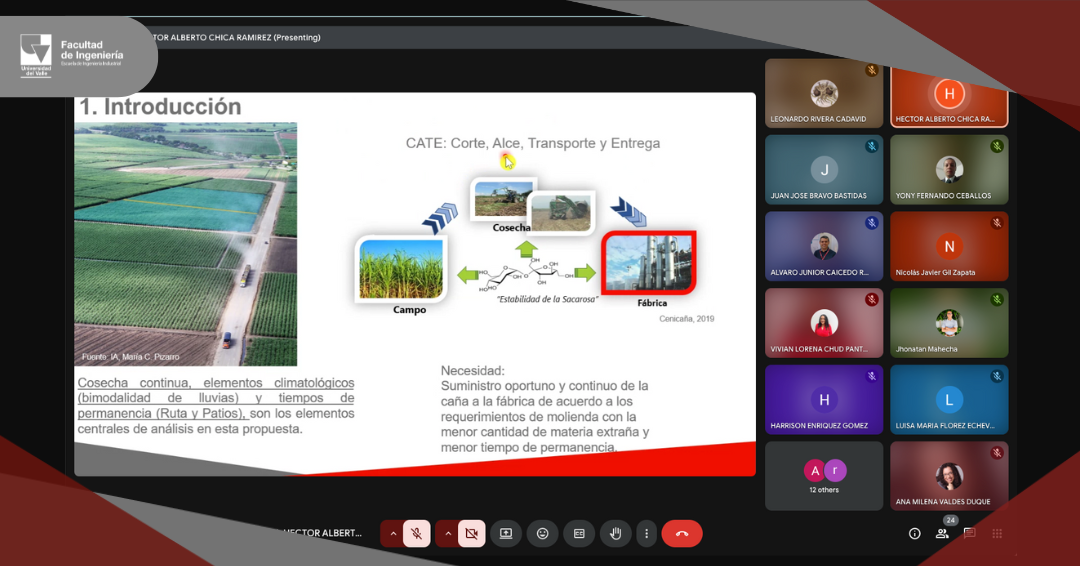Open the three-dot more options menu

[647, 534]
